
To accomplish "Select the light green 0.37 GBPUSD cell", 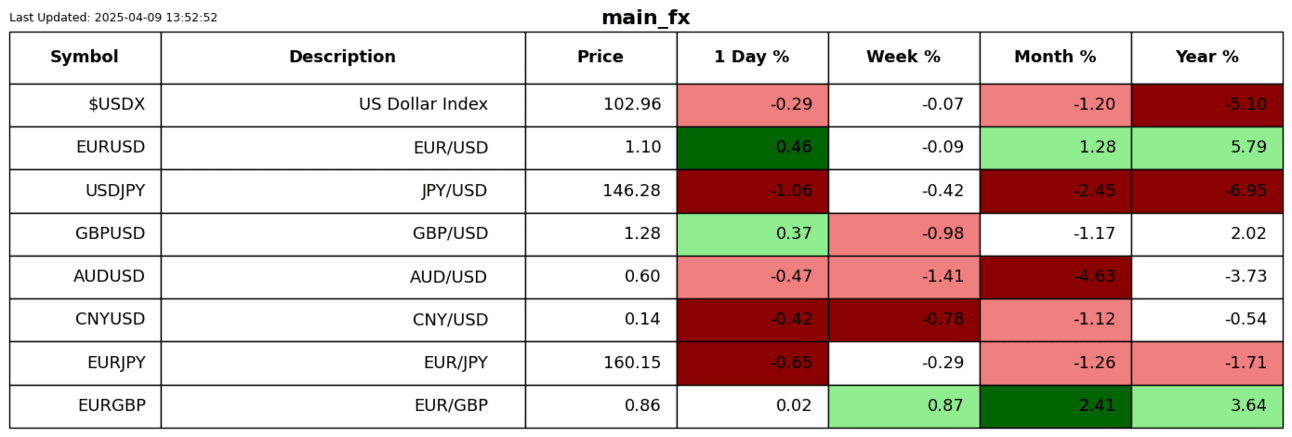I will (752, 234).
